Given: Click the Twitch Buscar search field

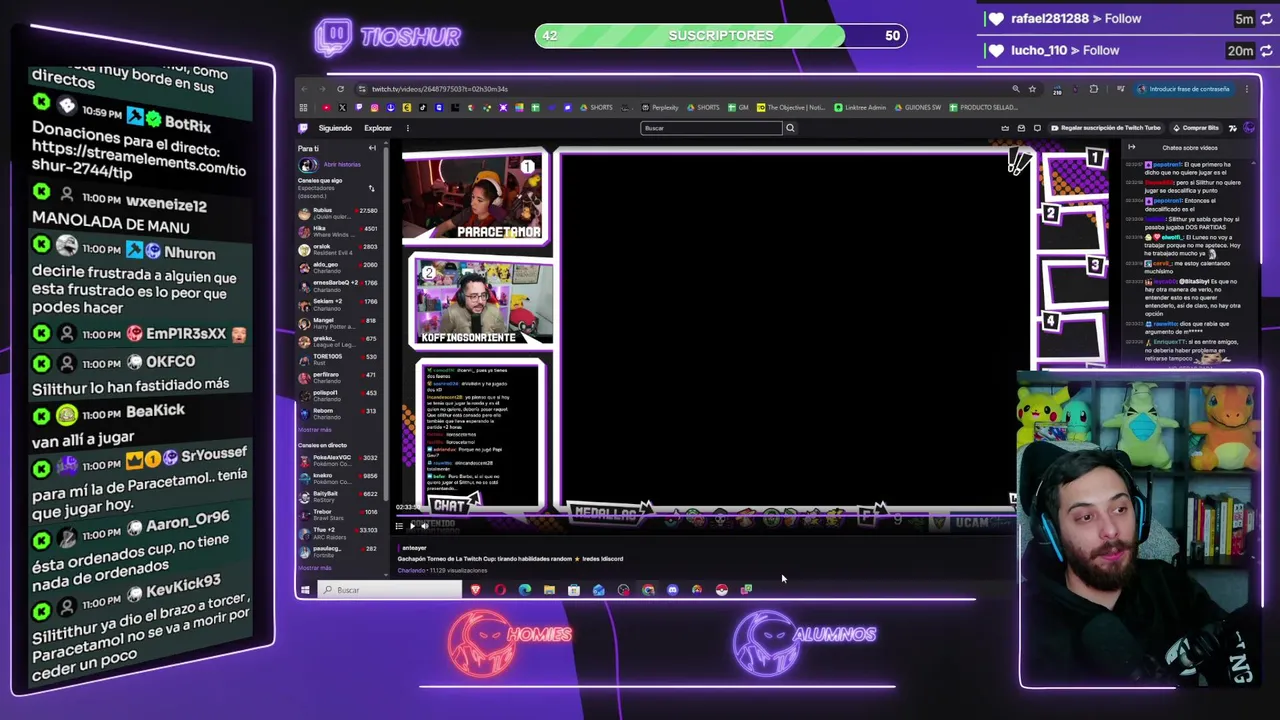Looking at the screenshot, I should point(711,128).
